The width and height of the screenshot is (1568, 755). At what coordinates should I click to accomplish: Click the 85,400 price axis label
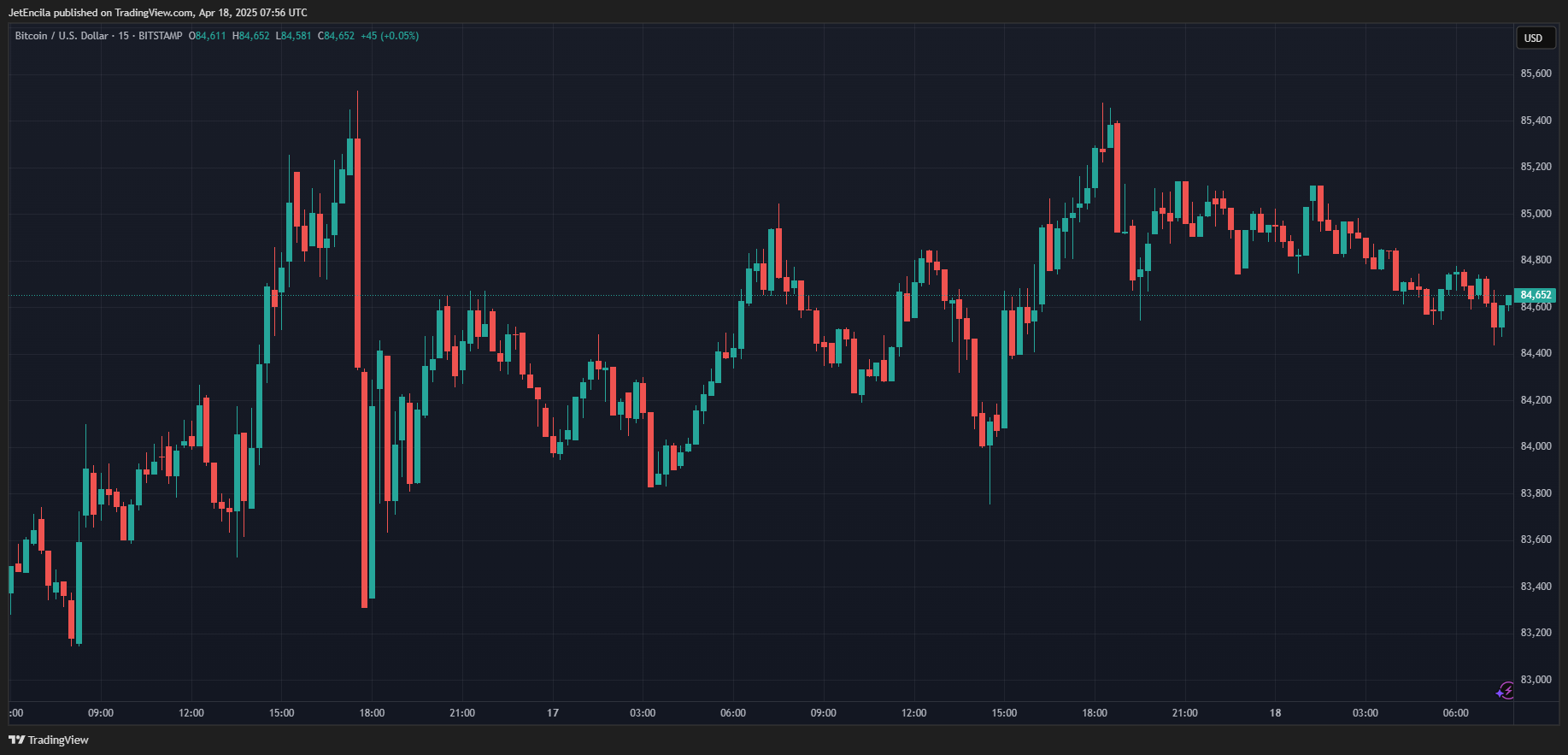(1536, 121)
